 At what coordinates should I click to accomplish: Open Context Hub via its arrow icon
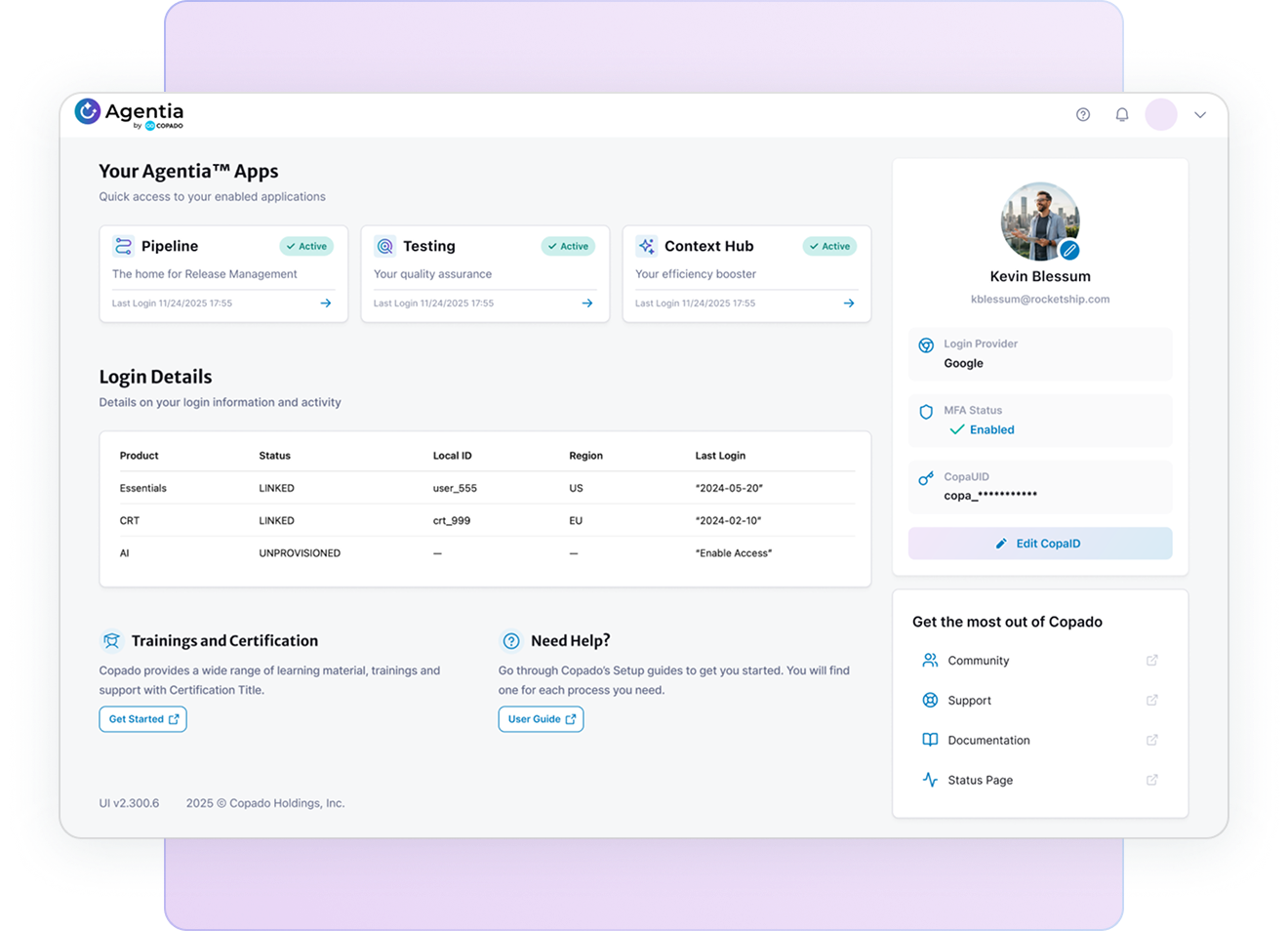849,304
